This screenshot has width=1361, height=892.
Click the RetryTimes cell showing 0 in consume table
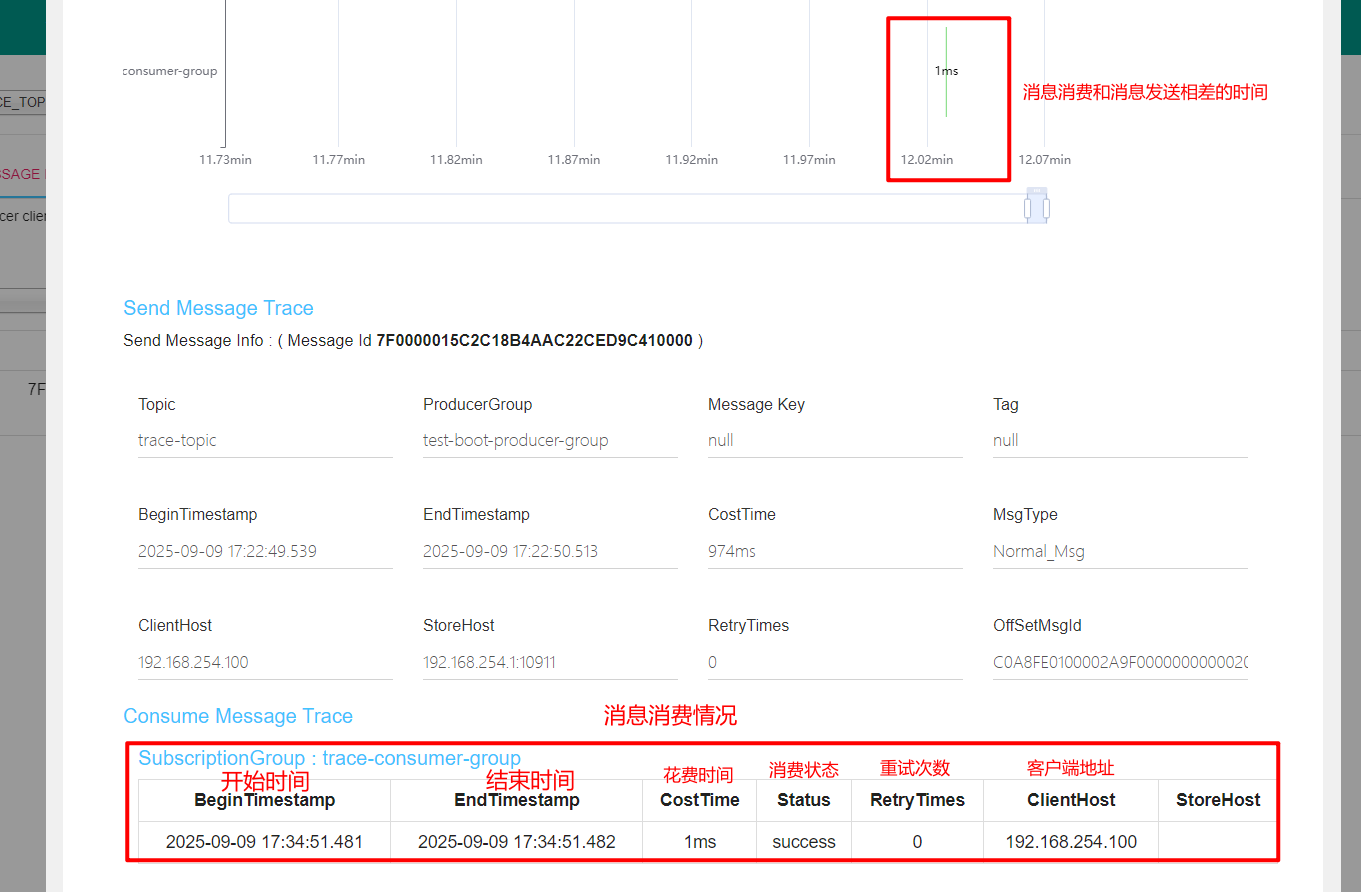pos(917,842)
